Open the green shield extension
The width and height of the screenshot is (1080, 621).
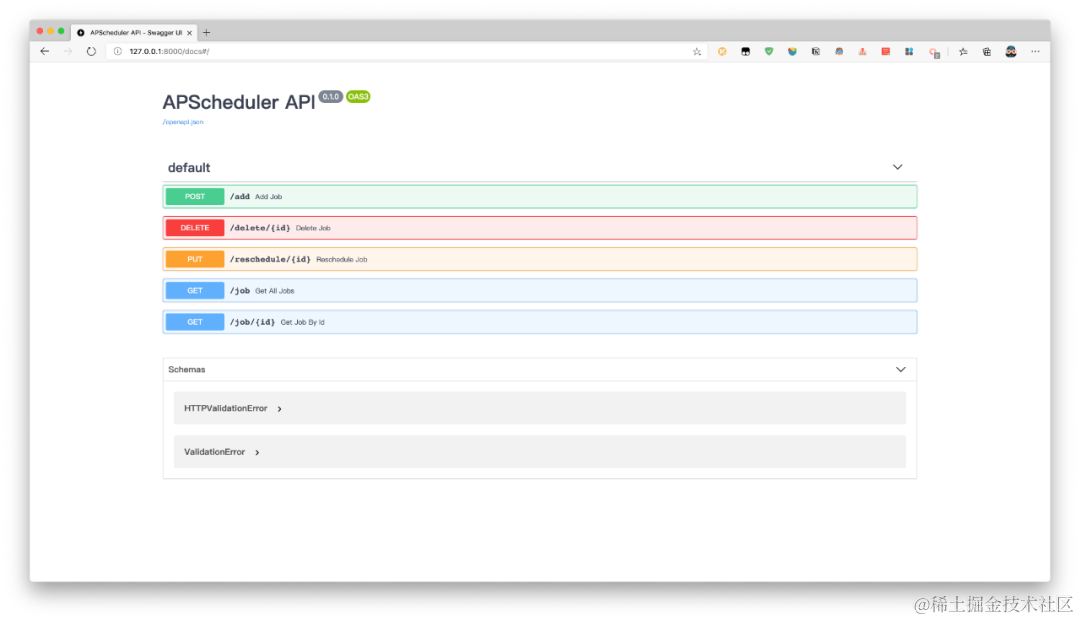769,52
